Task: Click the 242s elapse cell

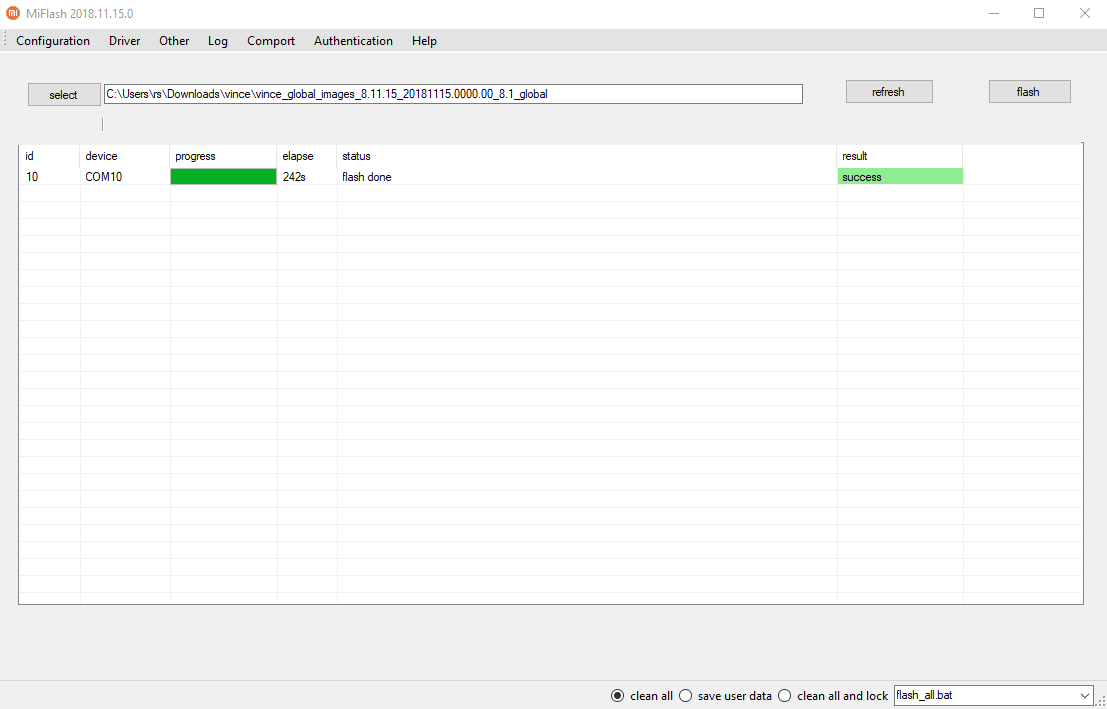Action: 307,177
